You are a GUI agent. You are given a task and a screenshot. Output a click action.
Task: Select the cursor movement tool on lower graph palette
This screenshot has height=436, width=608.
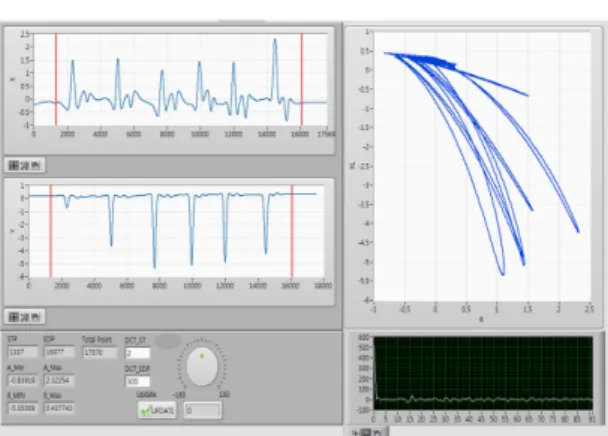(x=14, y=317)
